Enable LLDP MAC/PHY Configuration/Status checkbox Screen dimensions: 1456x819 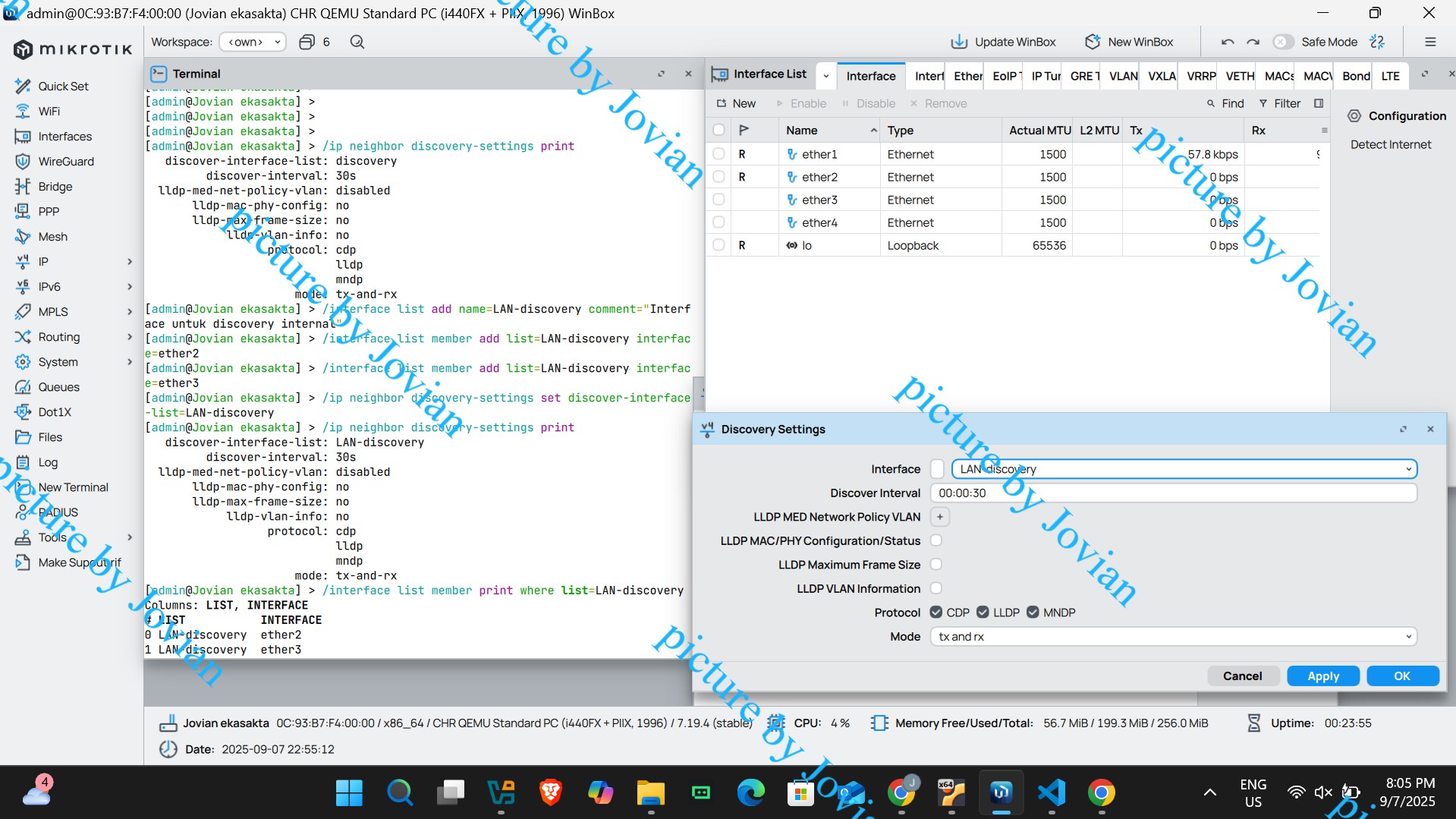click(x=936, y=540)
